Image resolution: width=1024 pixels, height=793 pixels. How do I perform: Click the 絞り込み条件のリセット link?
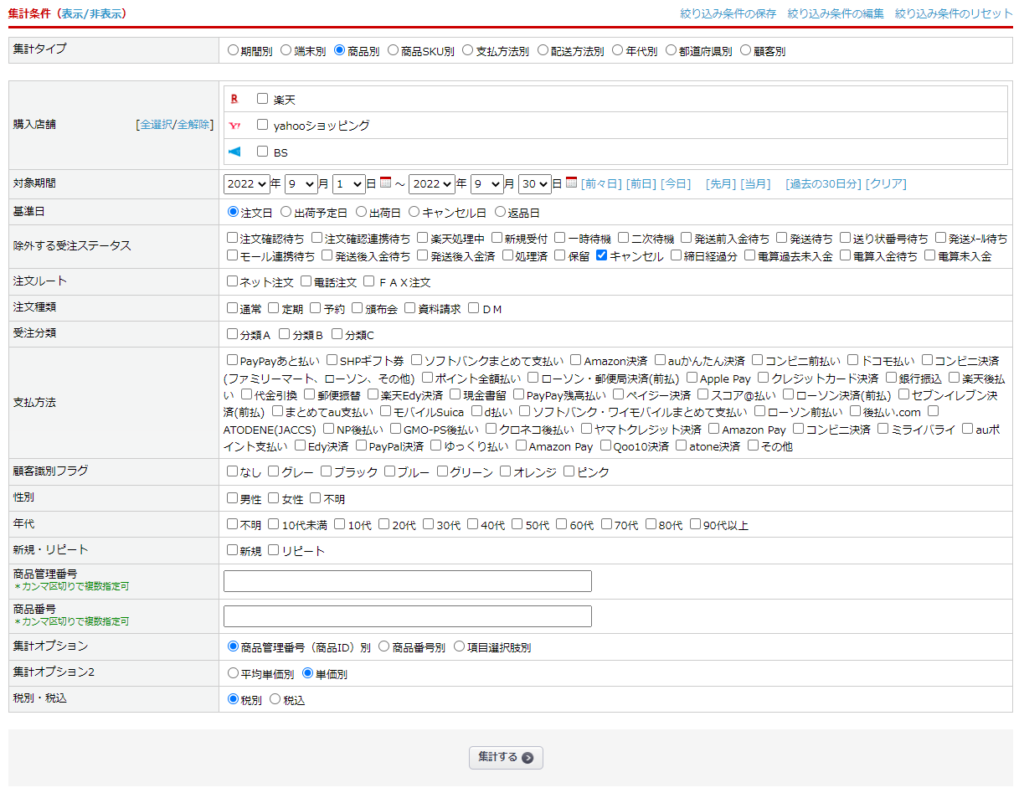tap(953, 14)
